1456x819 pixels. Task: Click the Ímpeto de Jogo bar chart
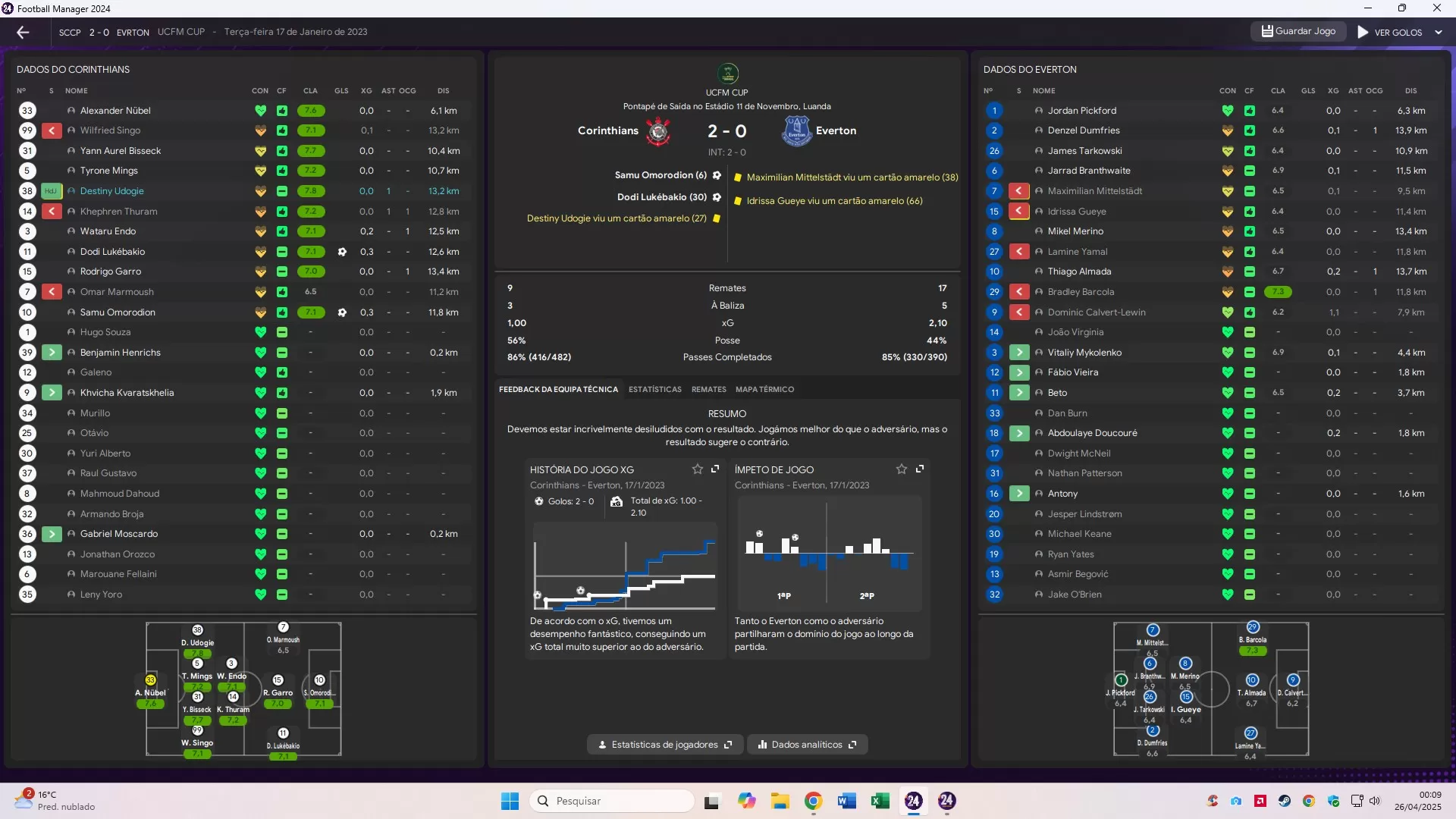[829, 554]
